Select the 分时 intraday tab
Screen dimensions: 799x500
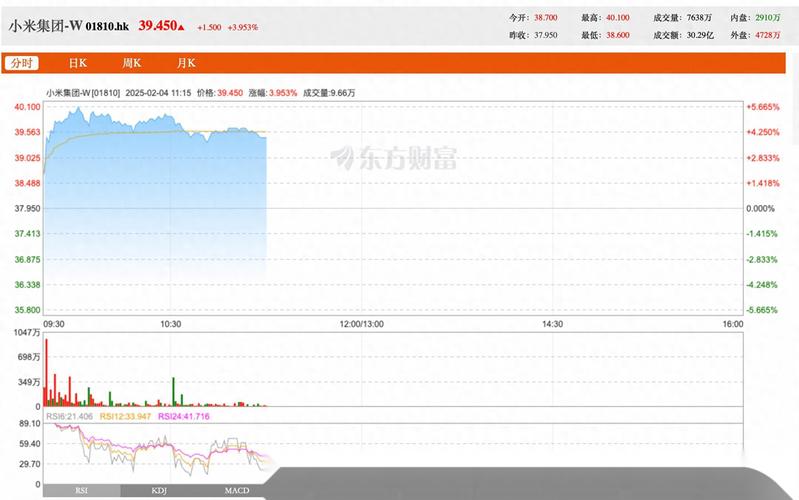(22, 63)
